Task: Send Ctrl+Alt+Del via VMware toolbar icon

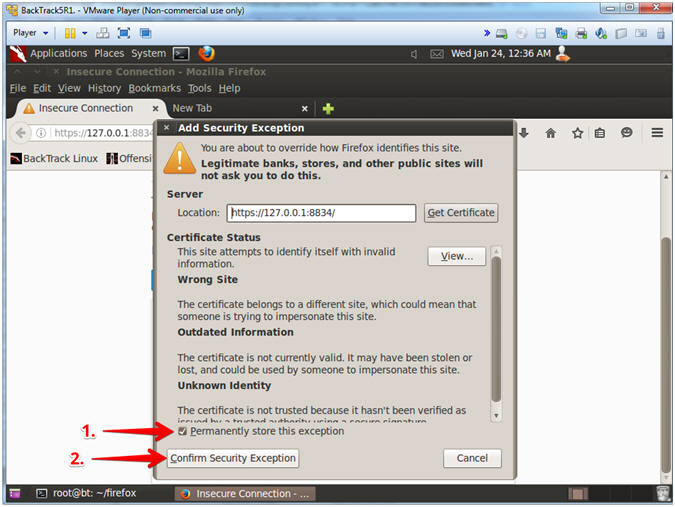Action: point(102,33)
